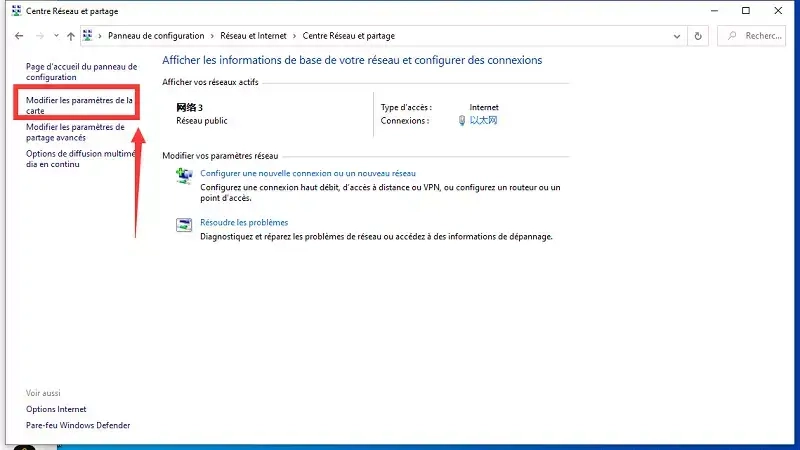The image size is (800, 450).
Task: Go to Panneau de configuration breadcrumb
Action: pyautogui.click(x=156, y=36)
